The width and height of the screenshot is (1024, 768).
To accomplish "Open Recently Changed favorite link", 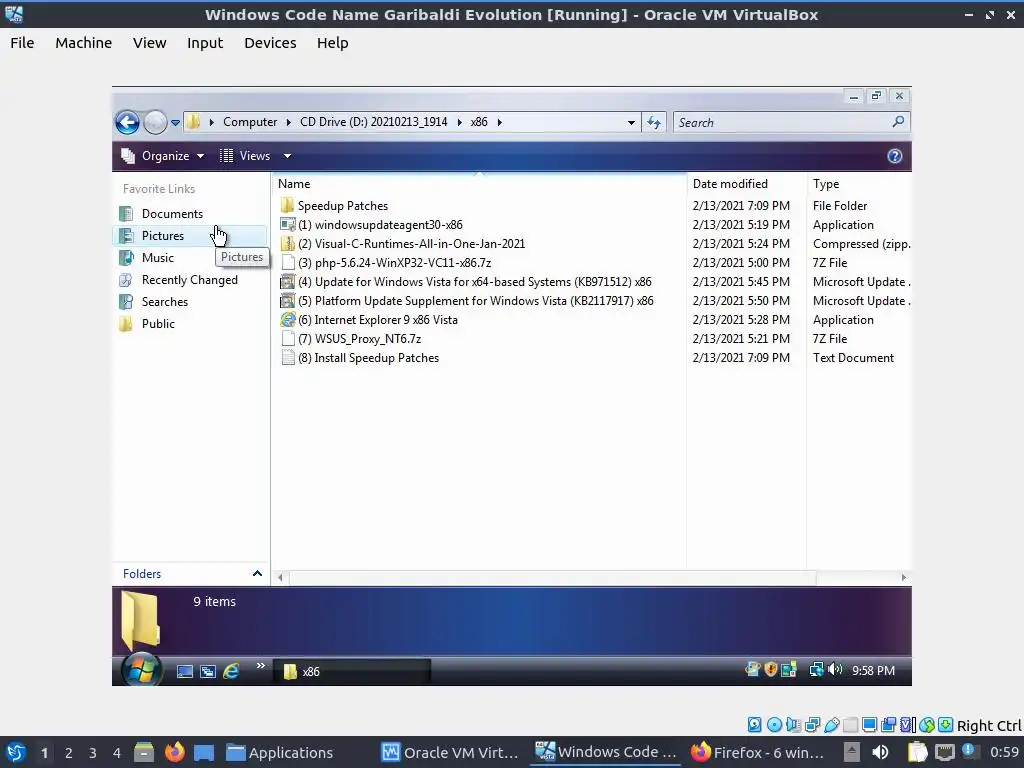I will point(189,280).
